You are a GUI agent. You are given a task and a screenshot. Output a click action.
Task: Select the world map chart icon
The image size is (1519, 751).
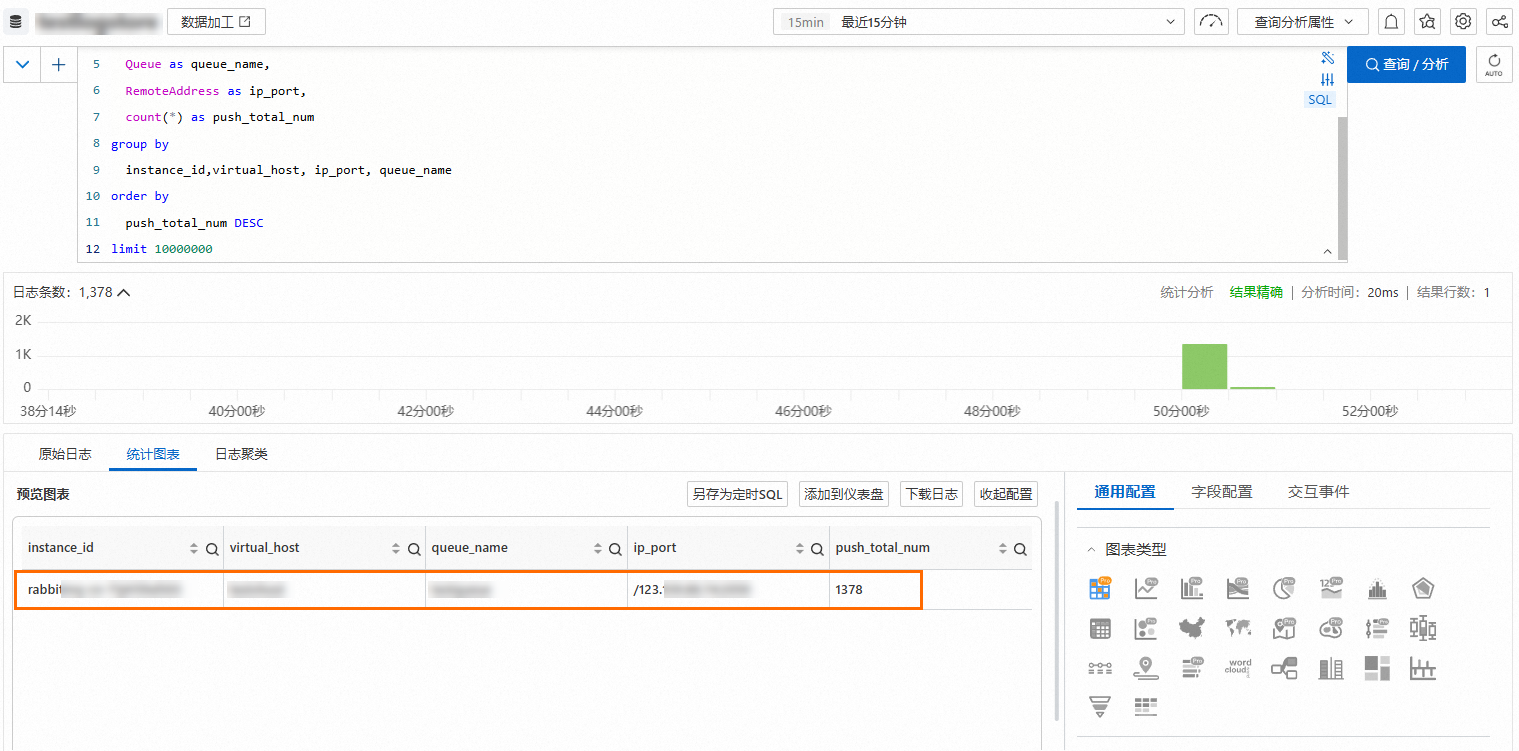[x=1238, y=629]
